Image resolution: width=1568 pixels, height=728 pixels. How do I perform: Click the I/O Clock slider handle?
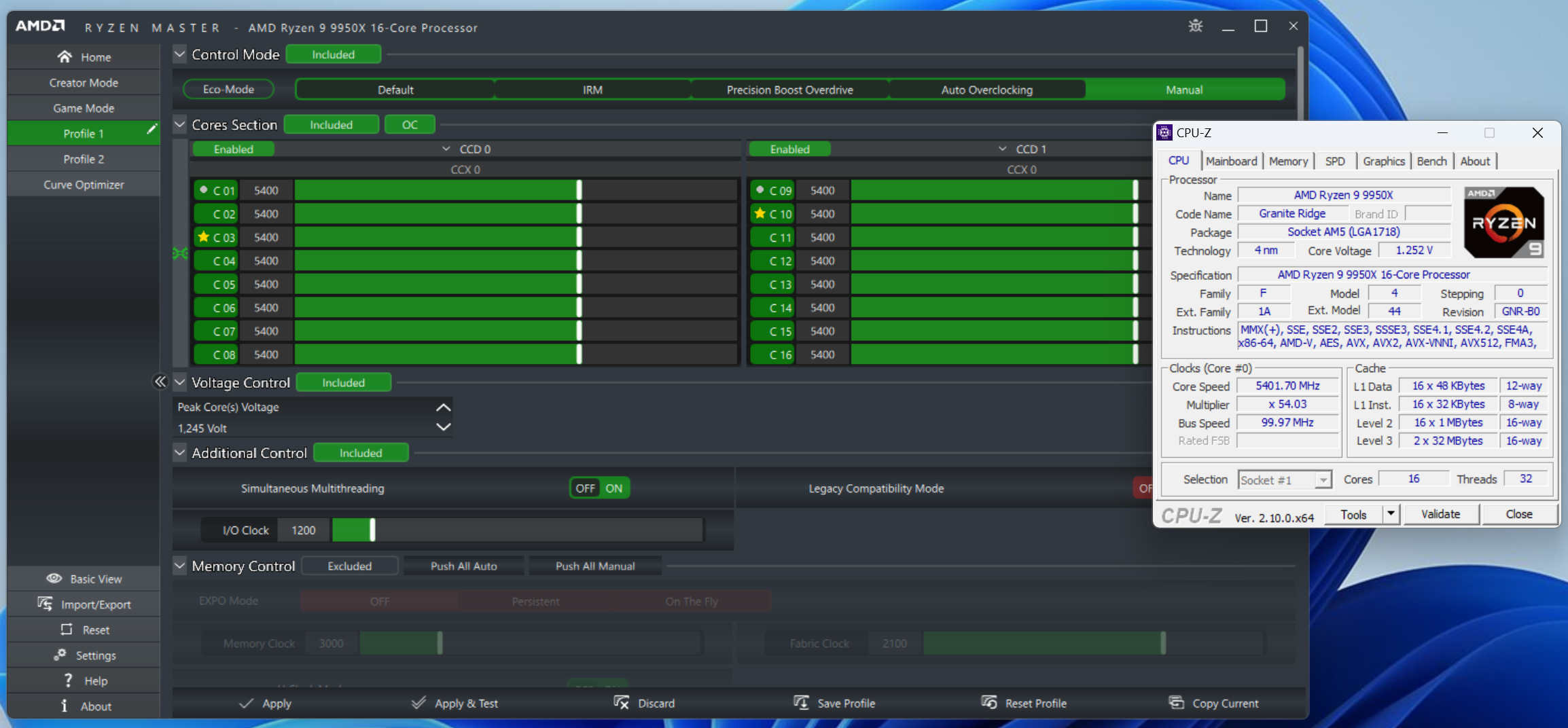click(x=372, y=530)
